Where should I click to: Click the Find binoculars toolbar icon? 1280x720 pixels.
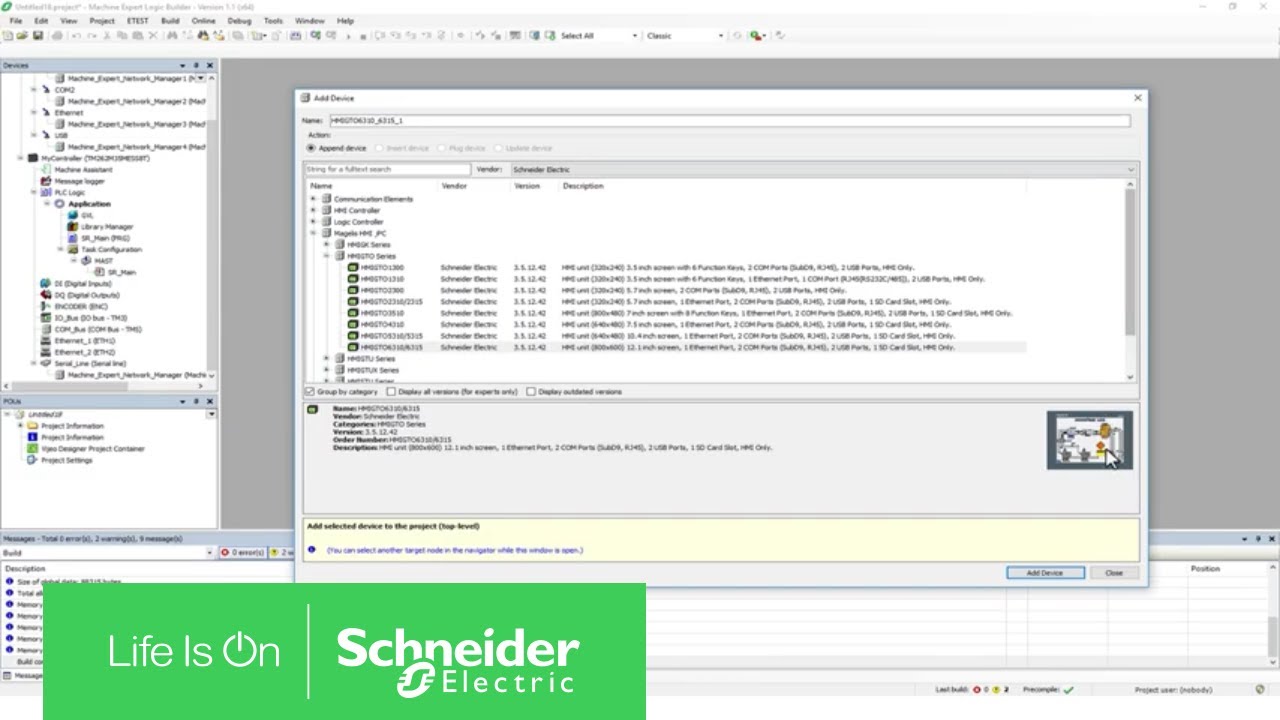pyautogui.click(x=172, y=36)
